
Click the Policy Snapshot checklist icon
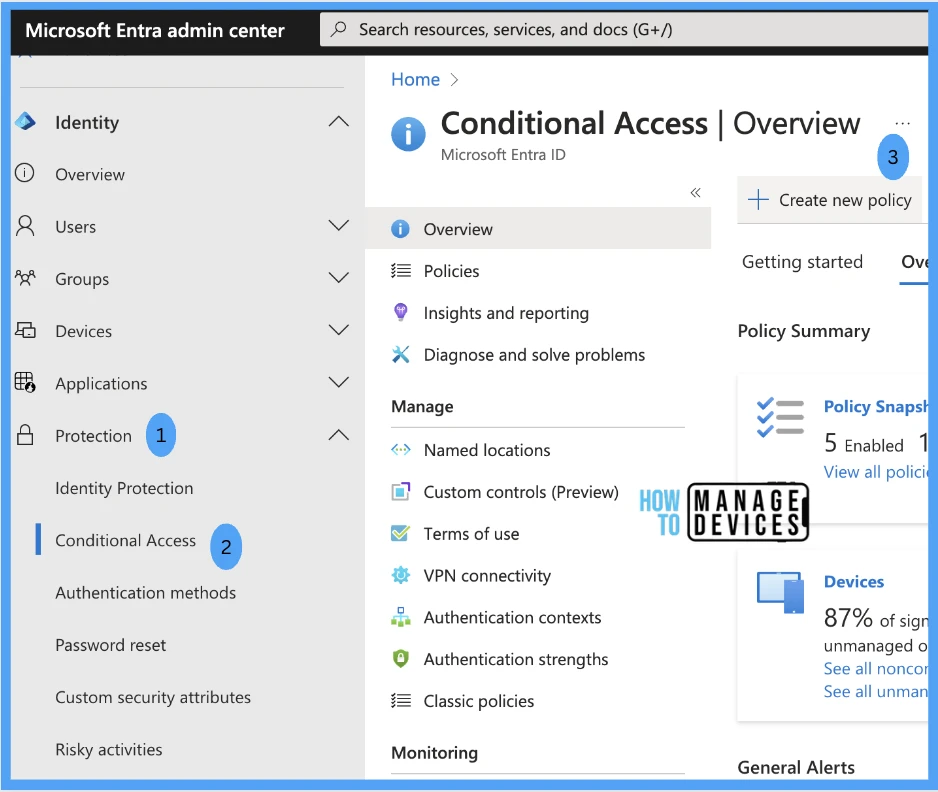[x=780, y=418]
